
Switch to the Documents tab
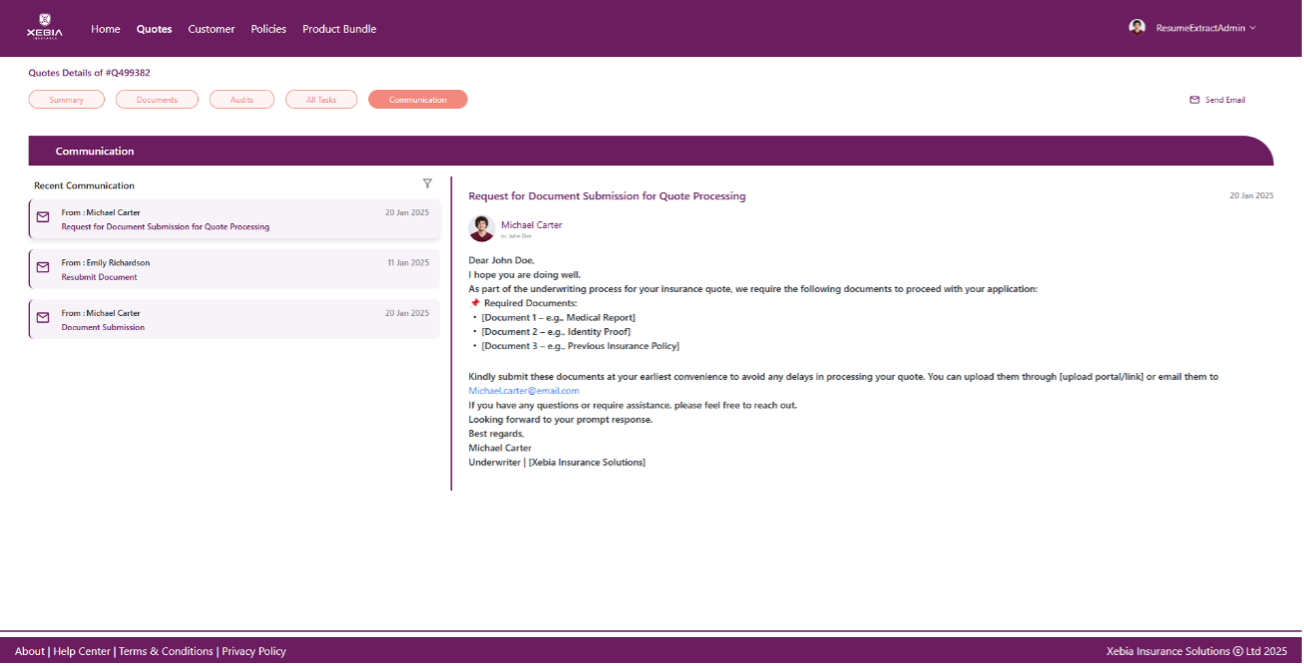point(157,100)
